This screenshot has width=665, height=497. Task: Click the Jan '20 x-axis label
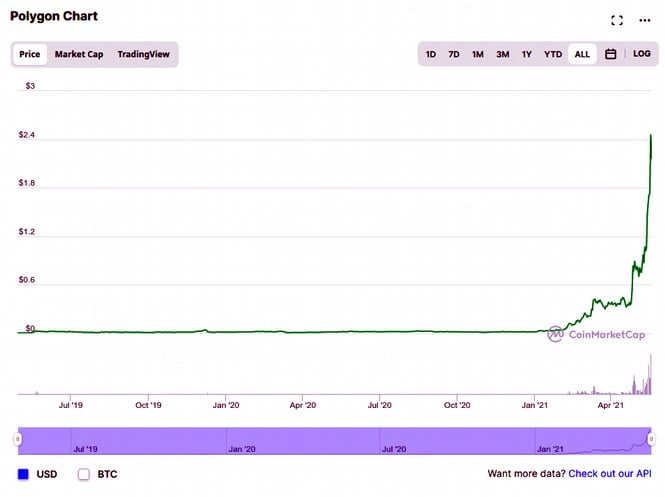coord(226,405)
